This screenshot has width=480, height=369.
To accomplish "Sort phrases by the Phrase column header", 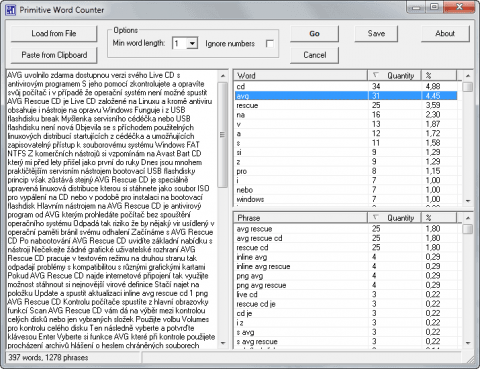I will pyautogui.click(x=301, y=218).
